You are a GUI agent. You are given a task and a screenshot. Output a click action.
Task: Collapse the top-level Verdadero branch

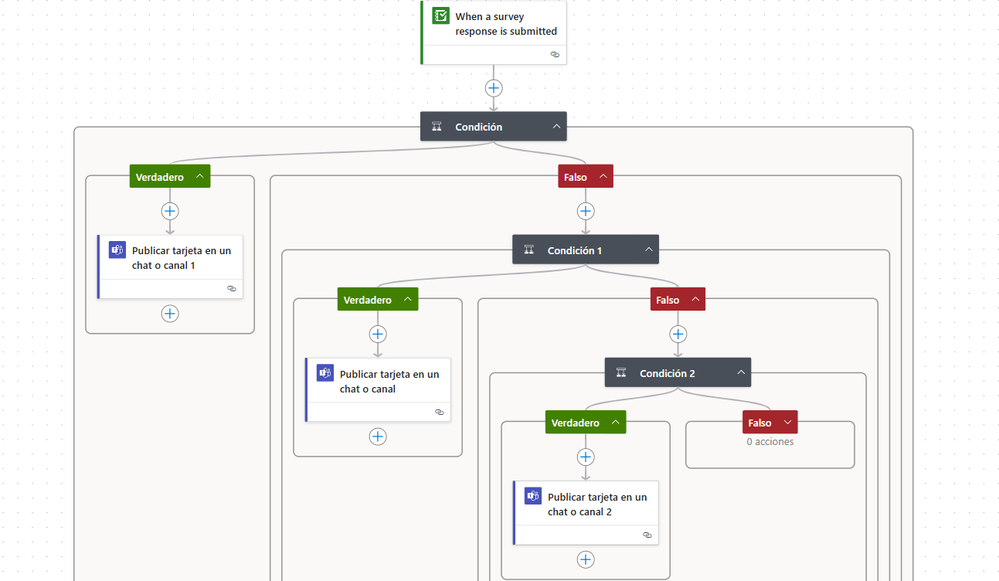tap(200, 177)
